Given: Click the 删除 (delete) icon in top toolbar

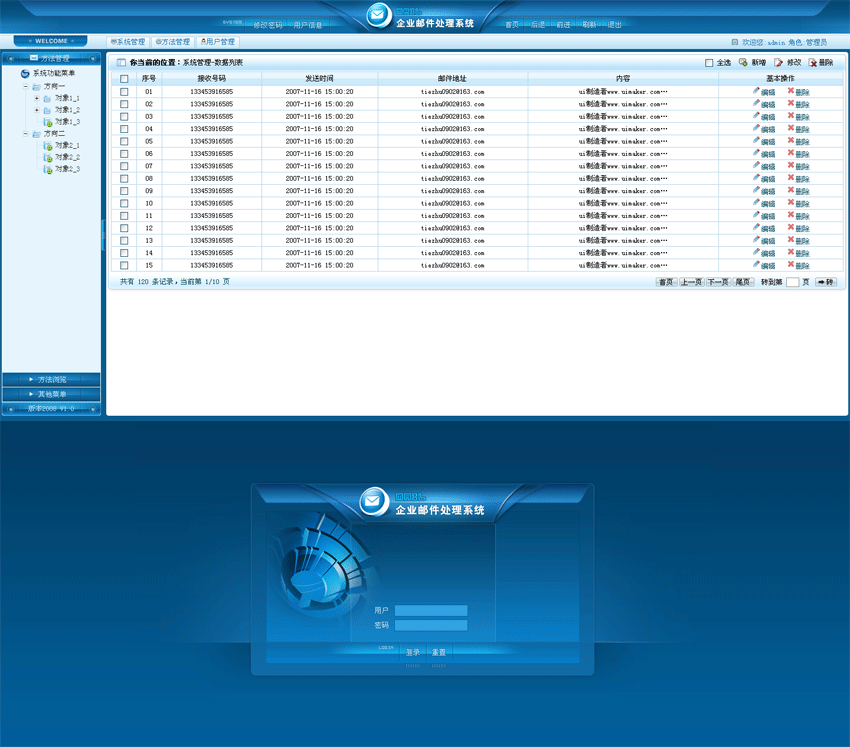Looking at the screenshot, I should tap(813, 63).
